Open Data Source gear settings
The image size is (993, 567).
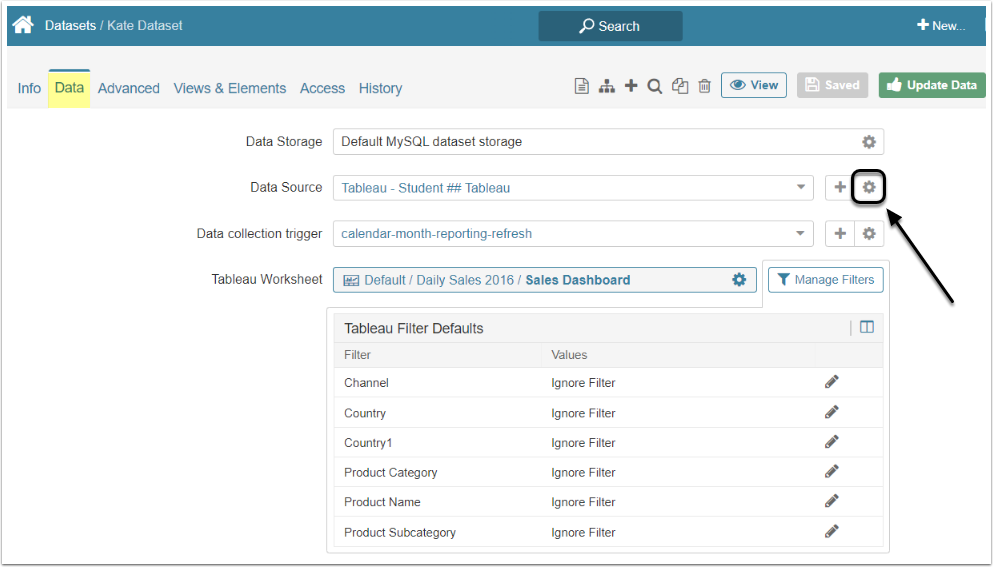tap(869, 187)
